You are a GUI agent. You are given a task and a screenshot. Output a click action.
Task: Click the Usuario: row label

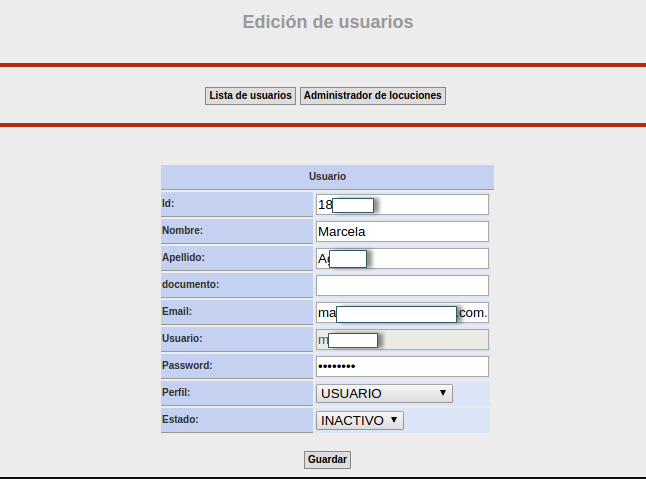pyautogui.click(x=182, y=338)
